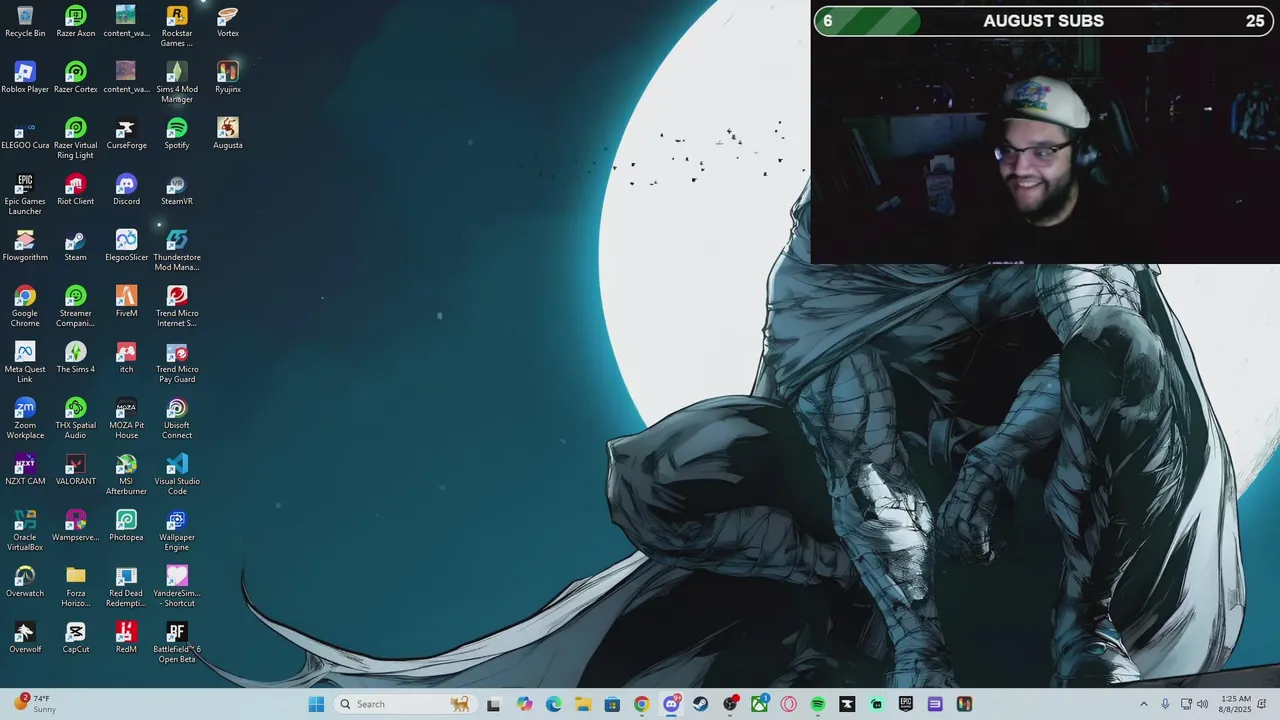Select the Zoom Workplace desktop icon
Screen dimensions: 1280x720
(x=25, y=418)
